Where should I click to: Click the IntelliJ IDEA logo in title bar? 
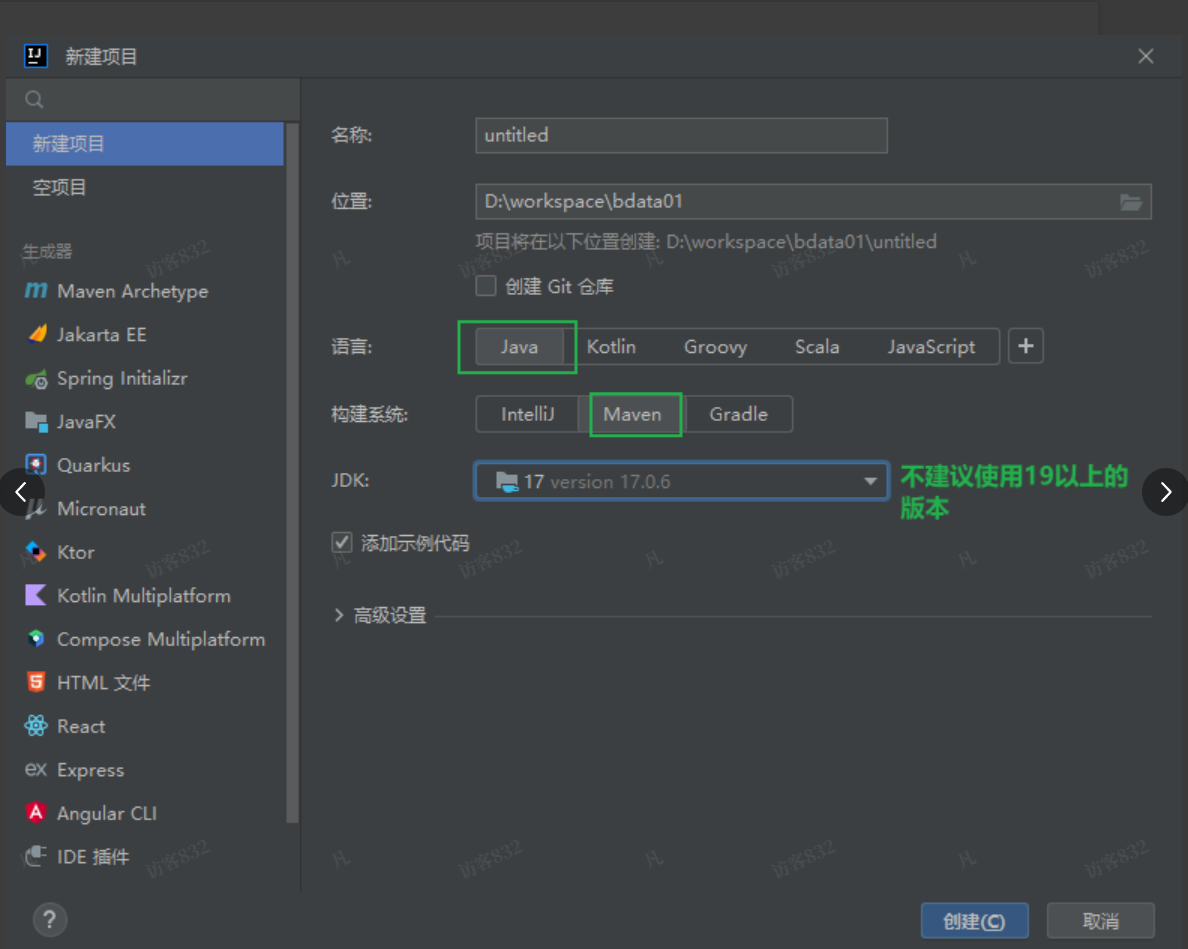36,56
